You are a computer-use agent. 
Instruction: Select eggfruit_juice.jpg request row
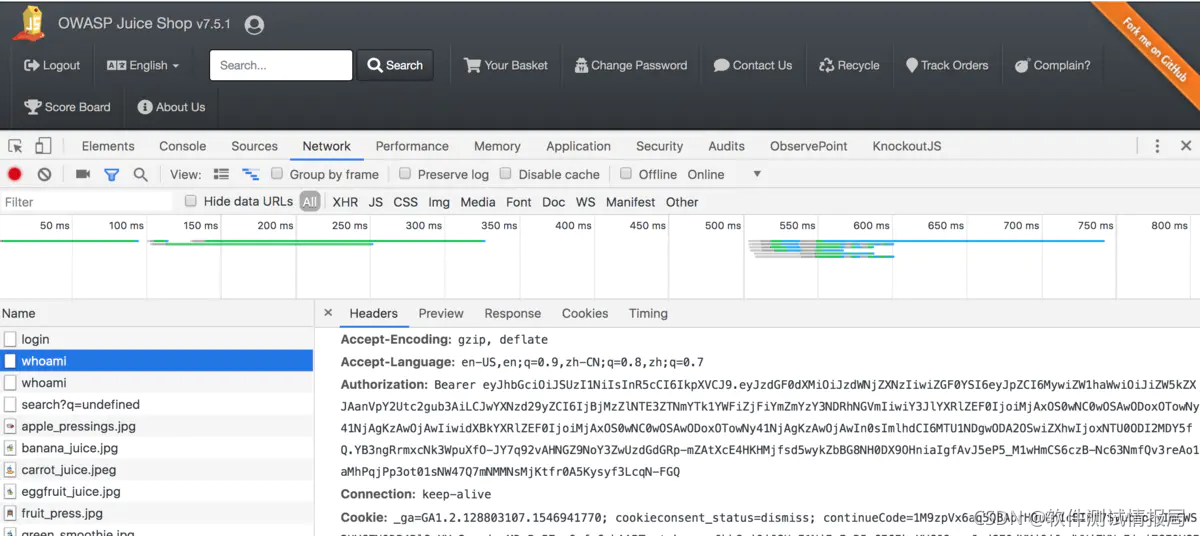pyautogui.click(x=157, y=491)
